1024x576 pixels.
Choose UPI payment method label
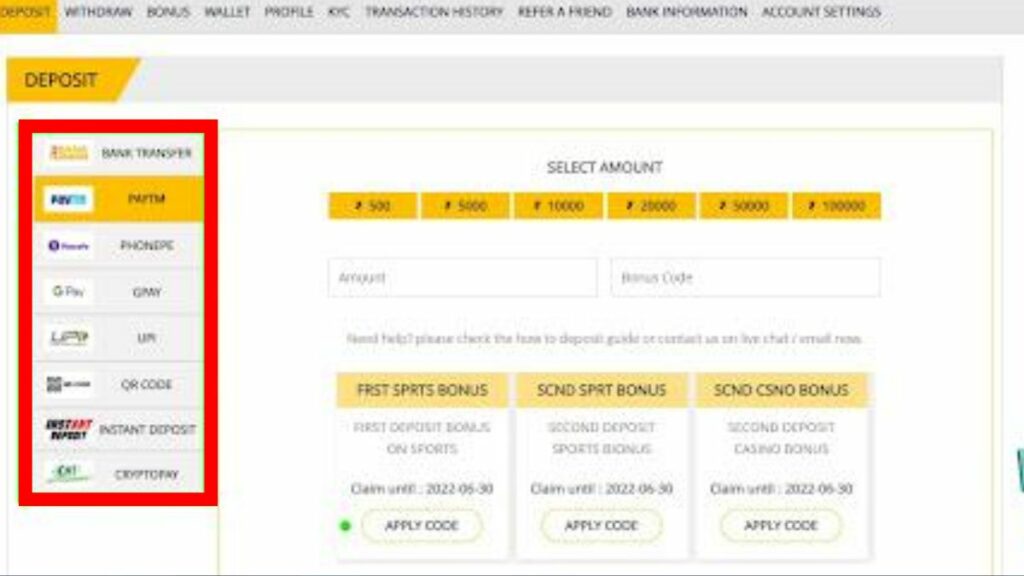click(147, 338)
